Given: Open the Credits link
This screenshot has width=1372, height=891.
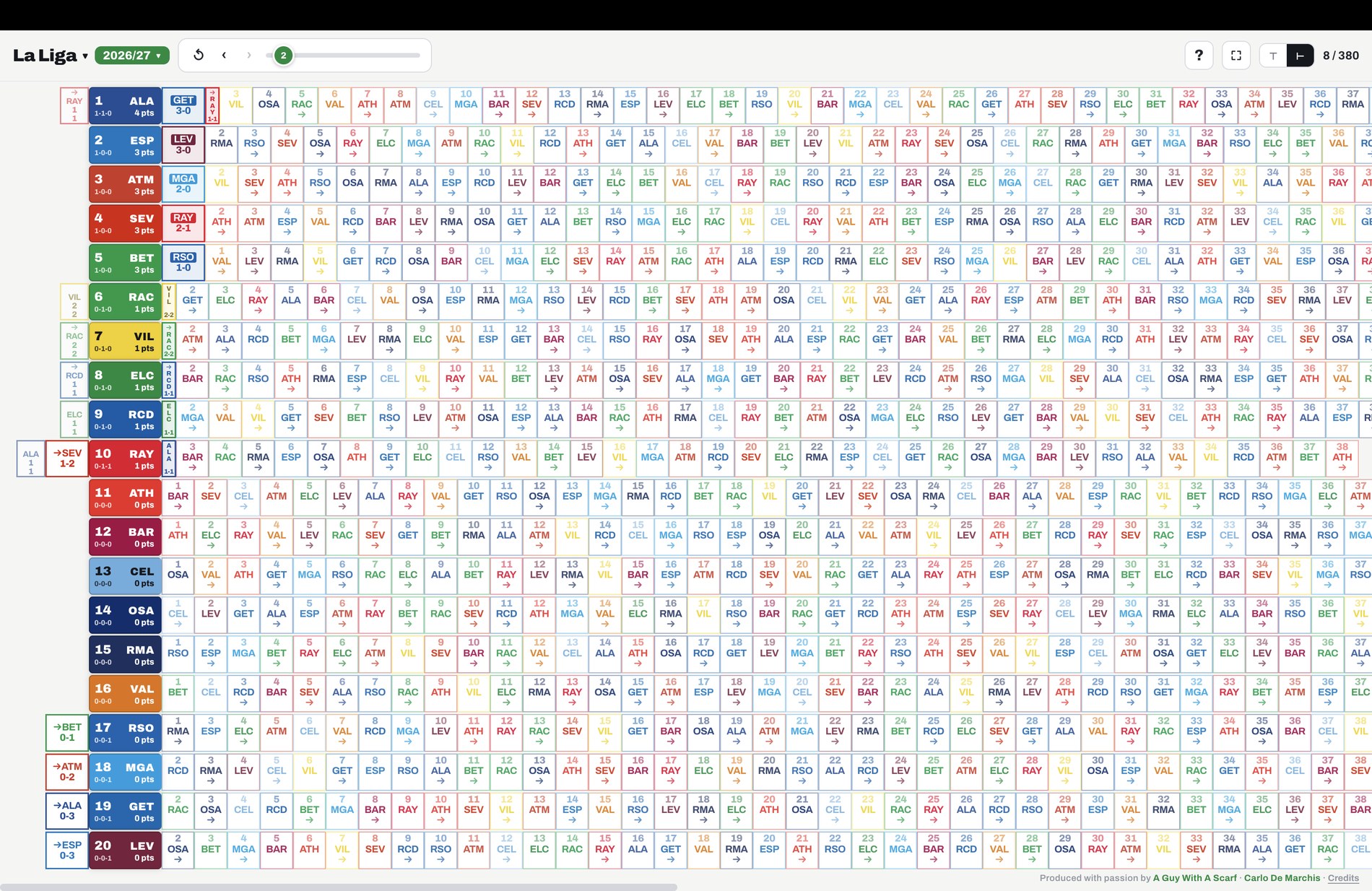Looking at the screenshot, I should pos(1343,878).
